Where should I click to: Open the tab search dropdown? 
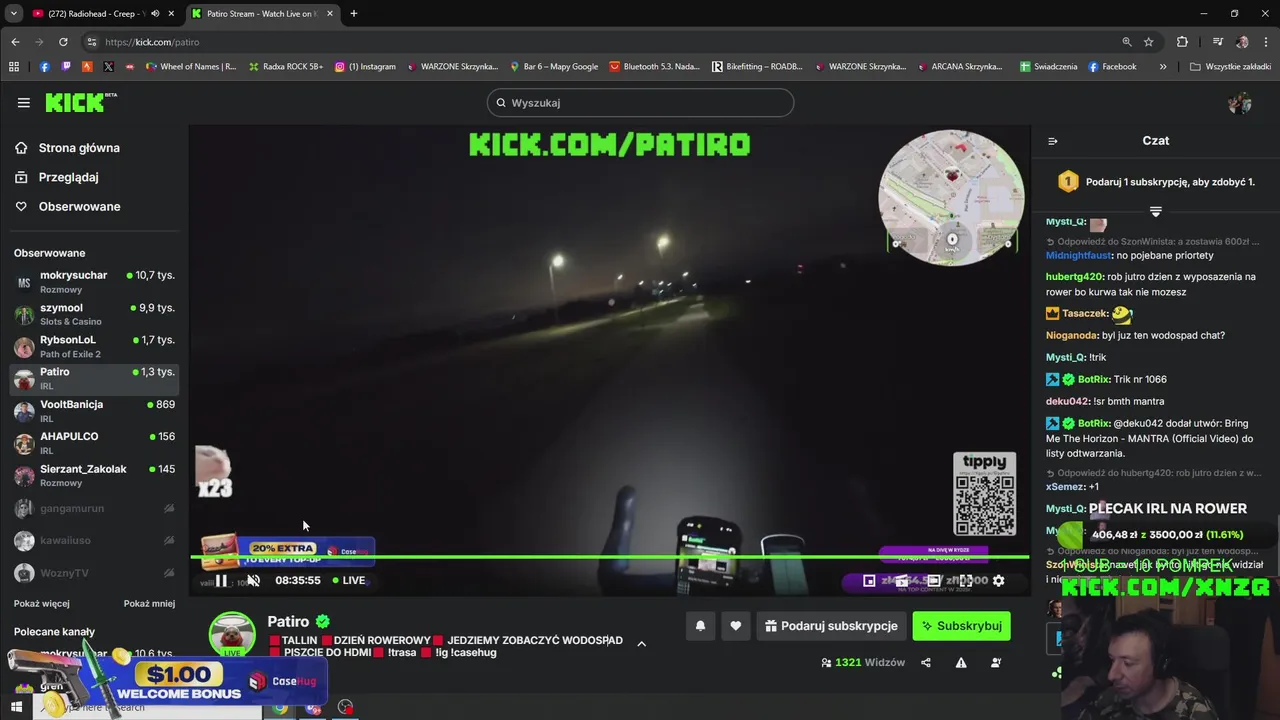(13, 13)
